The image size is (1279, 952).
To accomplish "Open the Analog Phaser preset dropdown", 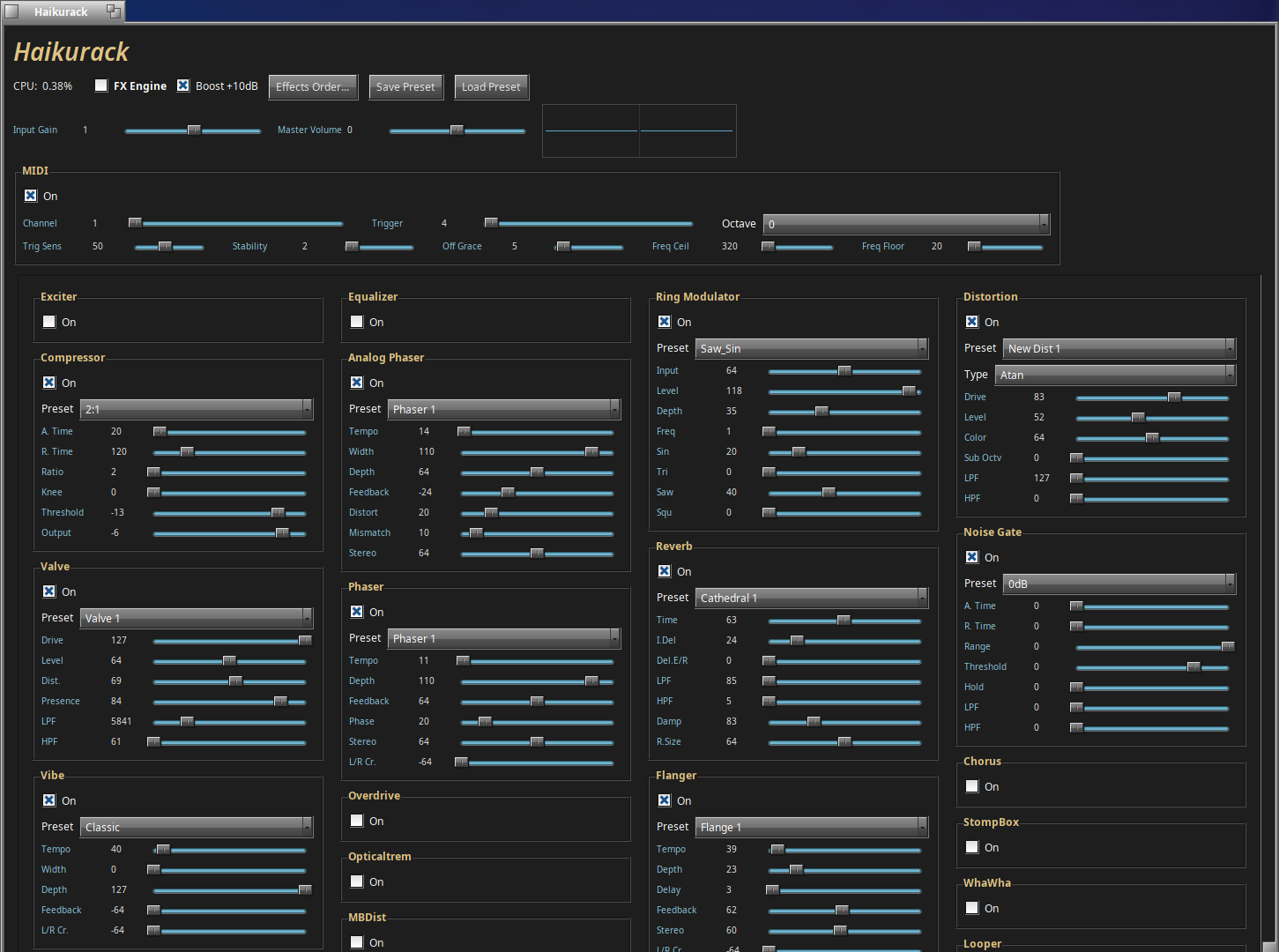I will [x=504, y=409].
